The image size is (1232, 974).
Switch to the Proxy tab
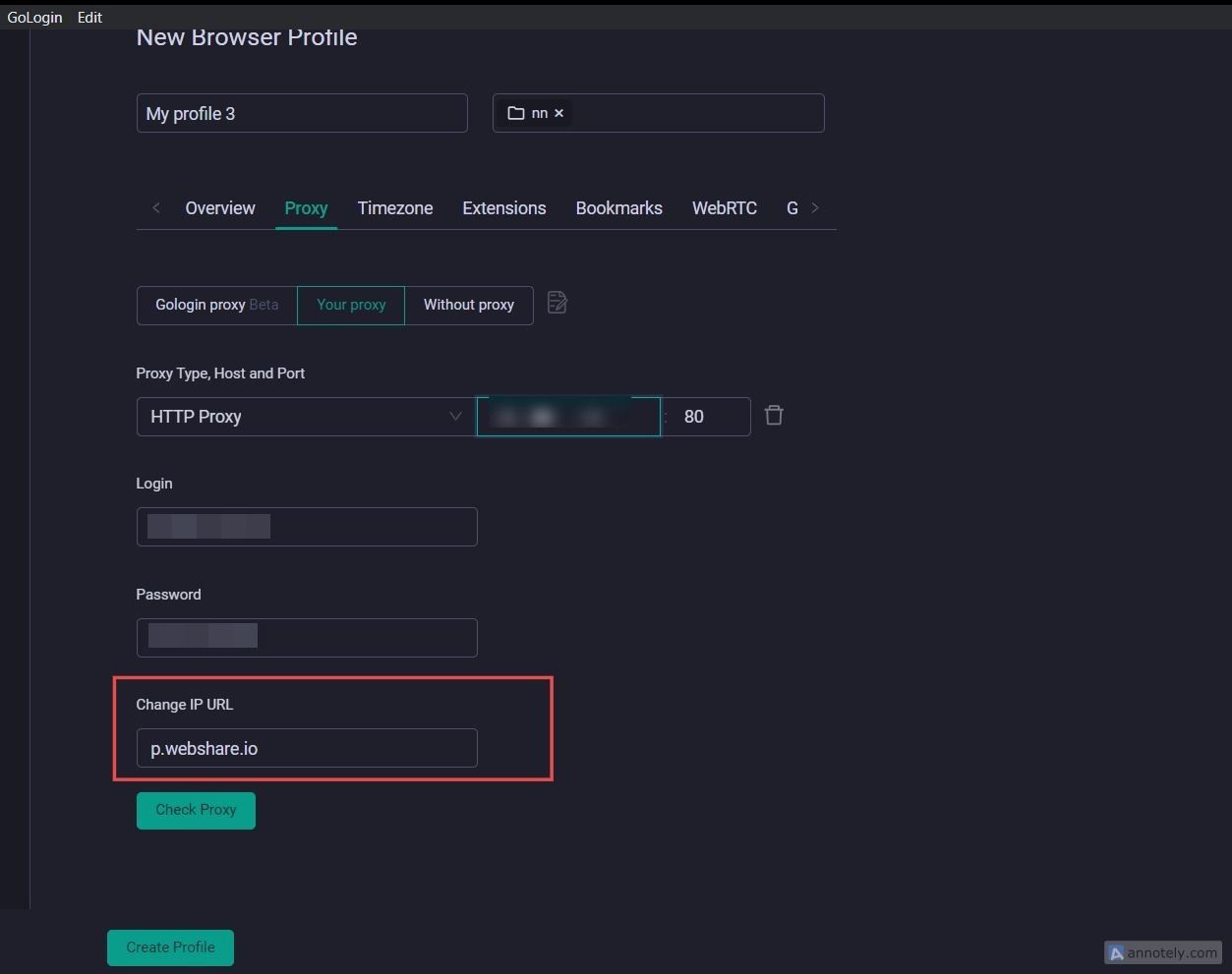[306, 208]
